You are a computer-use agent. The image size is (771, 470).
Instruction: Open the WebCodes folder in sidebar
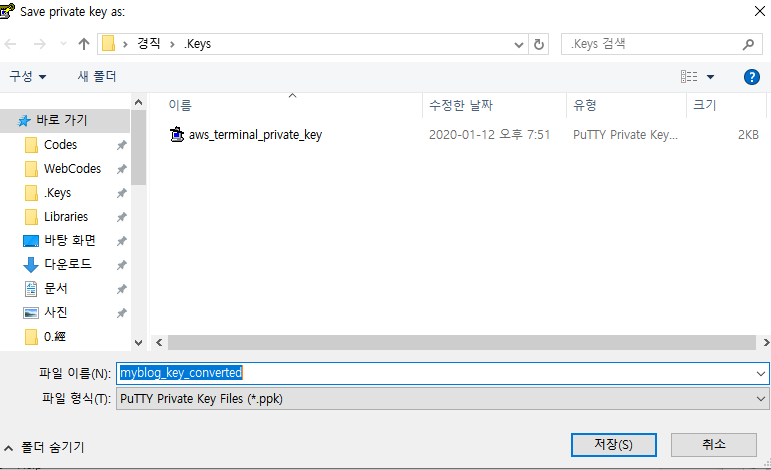72,169
